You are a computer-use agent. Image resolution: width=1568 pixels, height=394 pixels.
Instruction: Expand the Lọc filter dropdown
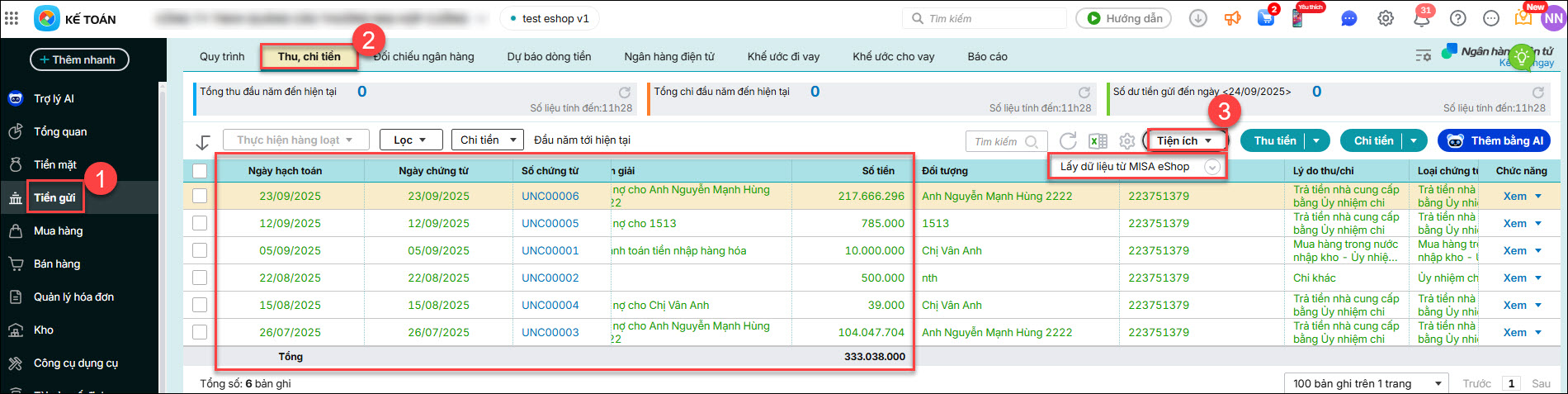pos(410,140)
